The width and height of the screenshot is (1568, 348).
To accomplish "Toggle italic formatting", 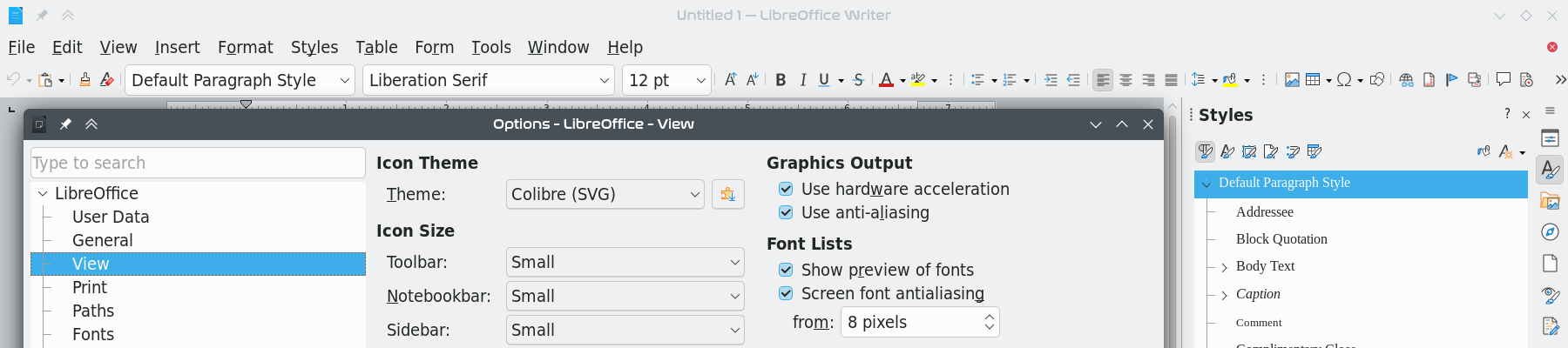I will point(802,80).
